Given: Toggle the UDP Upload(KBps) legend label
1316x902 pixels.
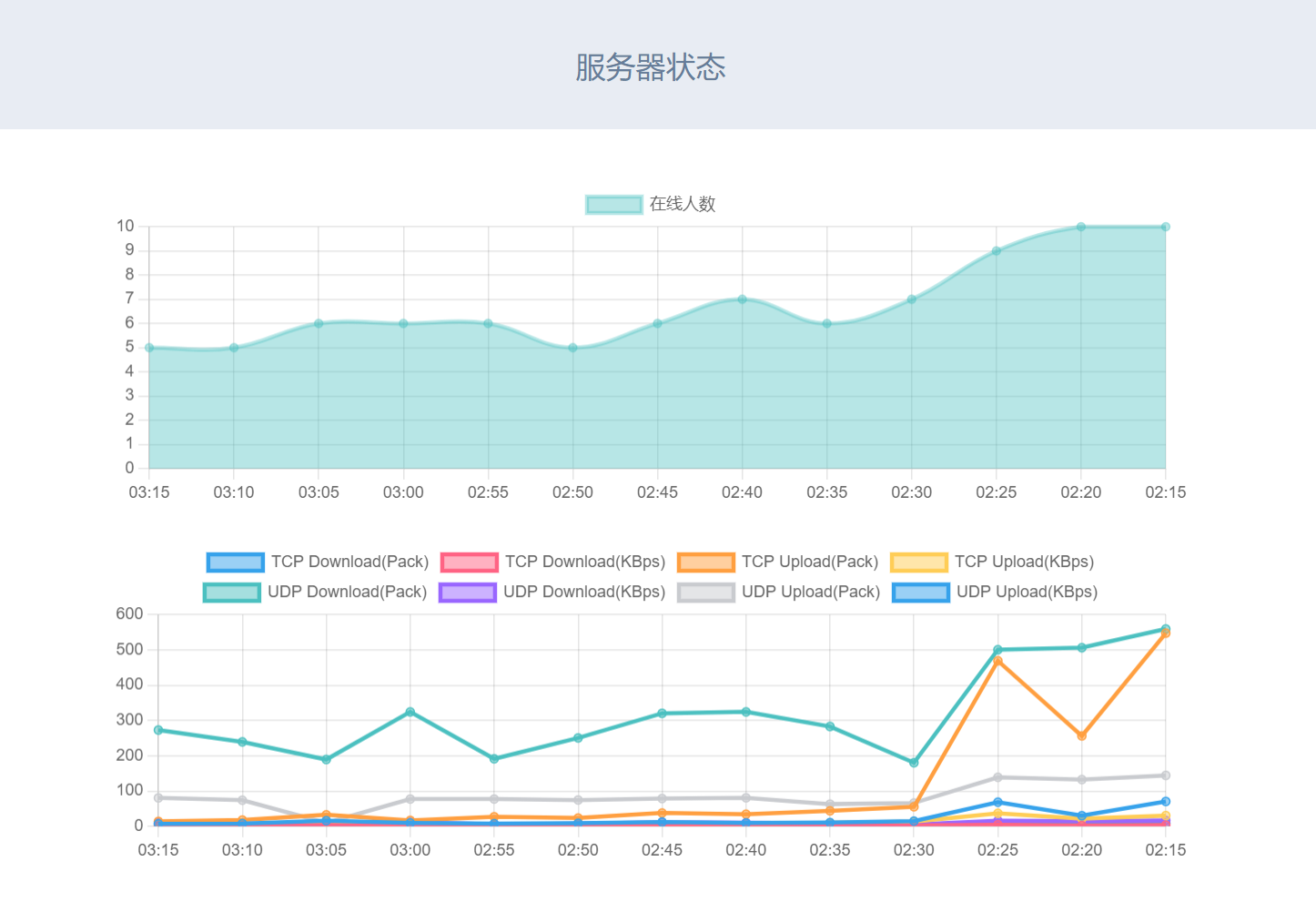Looking at the screenshot, I should click(x=1027, y=593).
